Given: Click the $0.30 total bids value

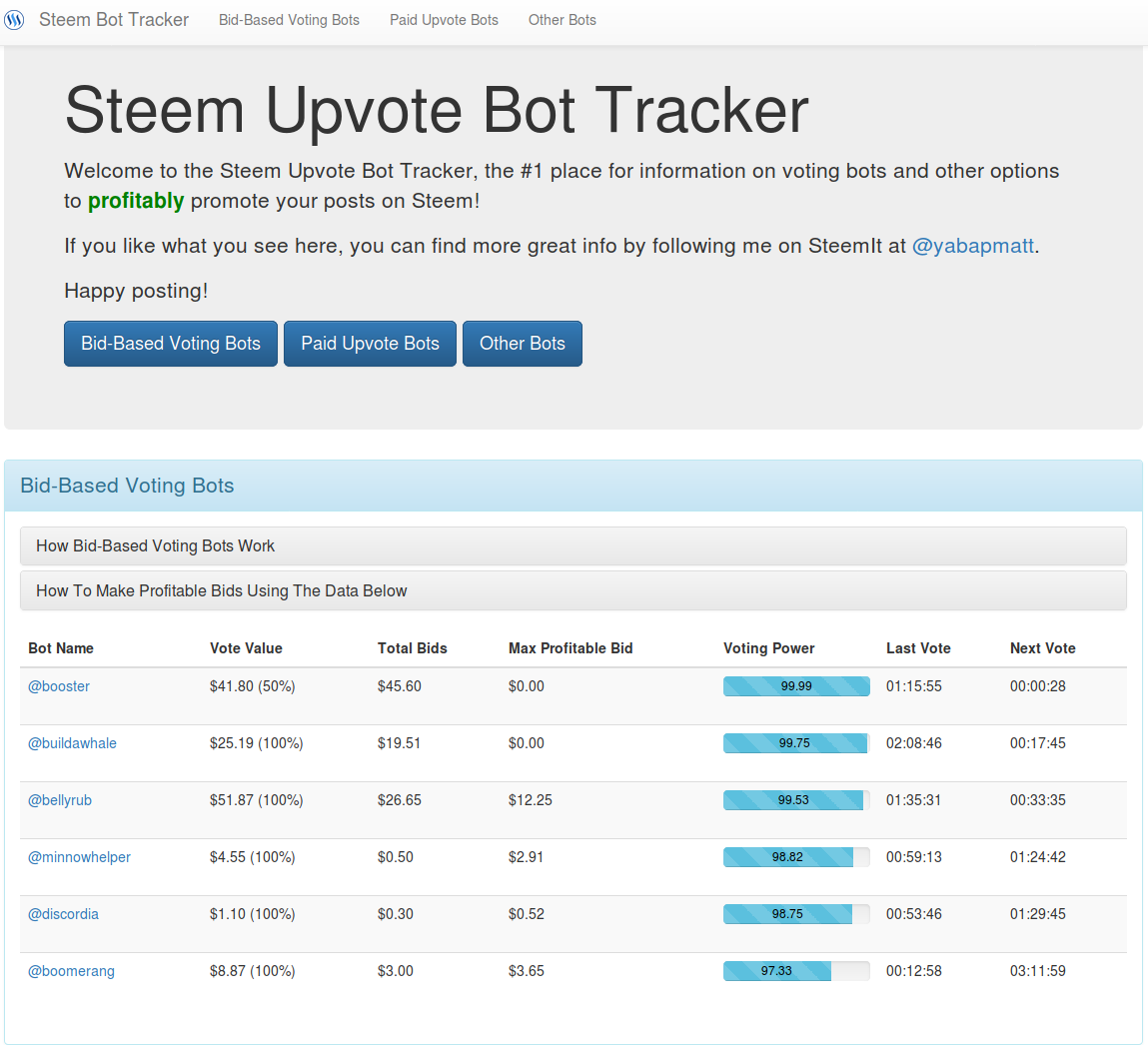Looking at the screenshot, I should click(396, 914).
